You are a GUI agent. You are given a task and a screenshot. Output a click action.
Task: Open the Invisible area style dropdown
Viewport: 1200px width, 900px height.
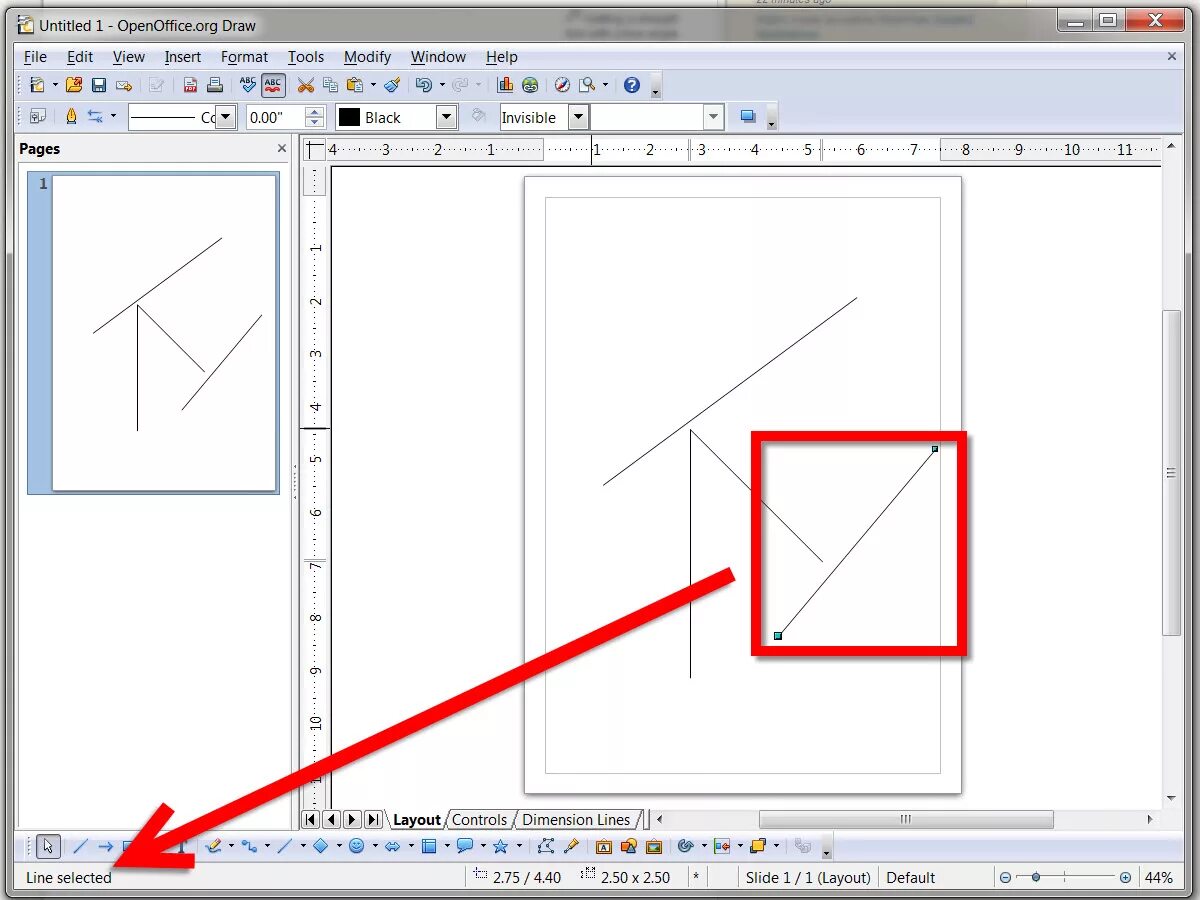pyautogui.click(x=578, y=117)
